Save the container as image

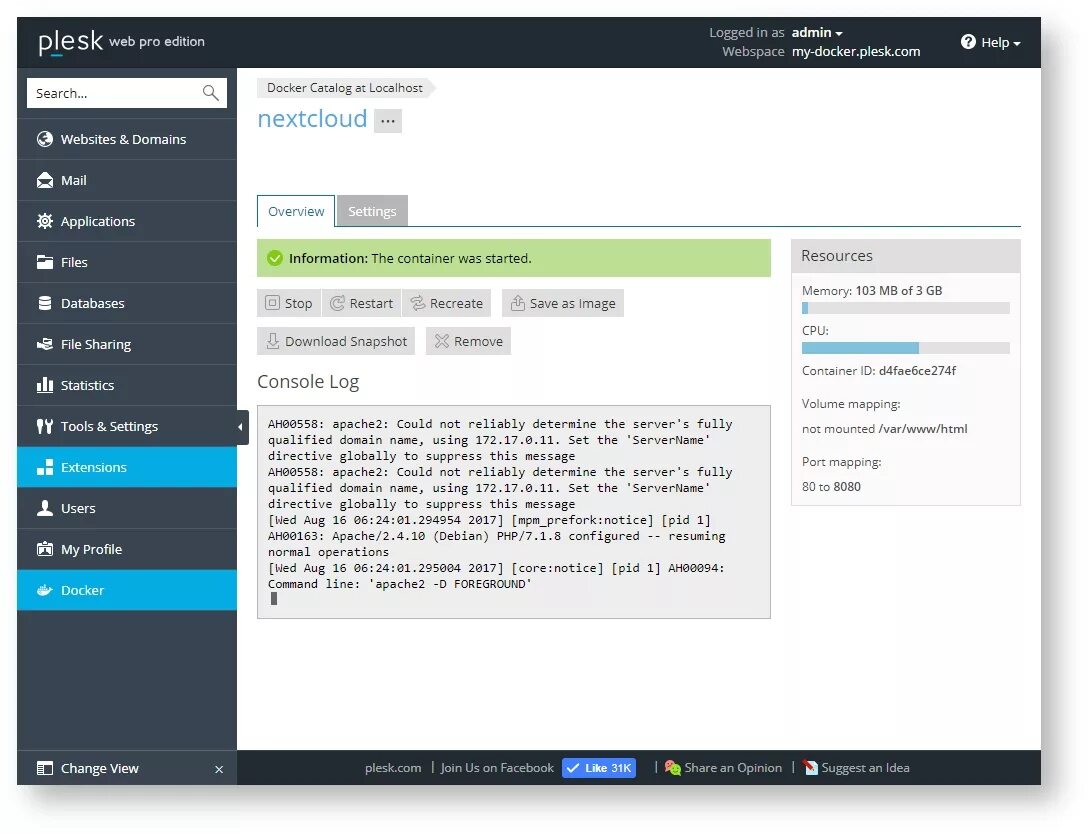[563, 303]
